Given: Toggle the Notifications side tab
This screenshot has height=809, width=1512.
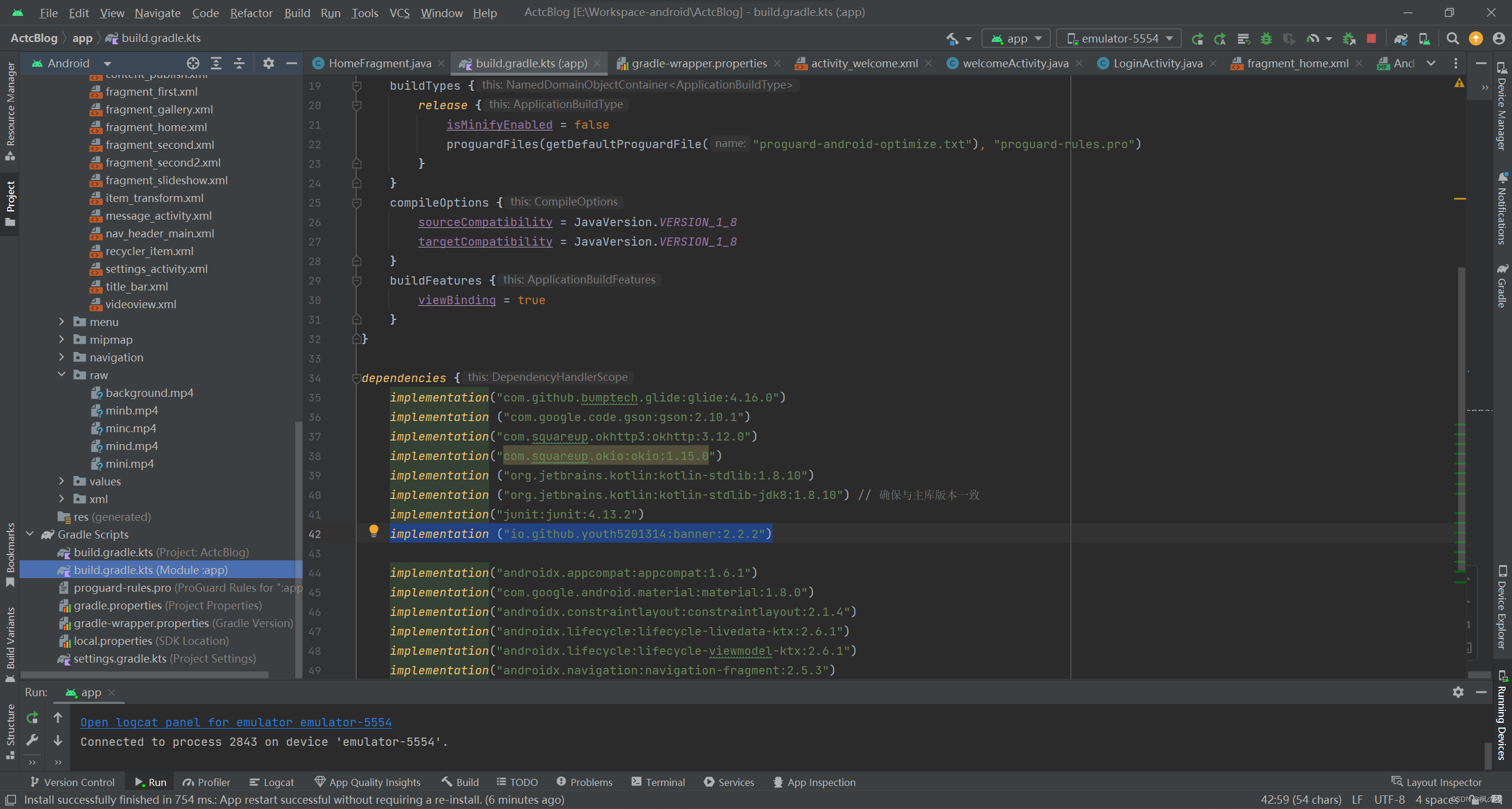Looking at the screenshot, I should [1502, 208].
